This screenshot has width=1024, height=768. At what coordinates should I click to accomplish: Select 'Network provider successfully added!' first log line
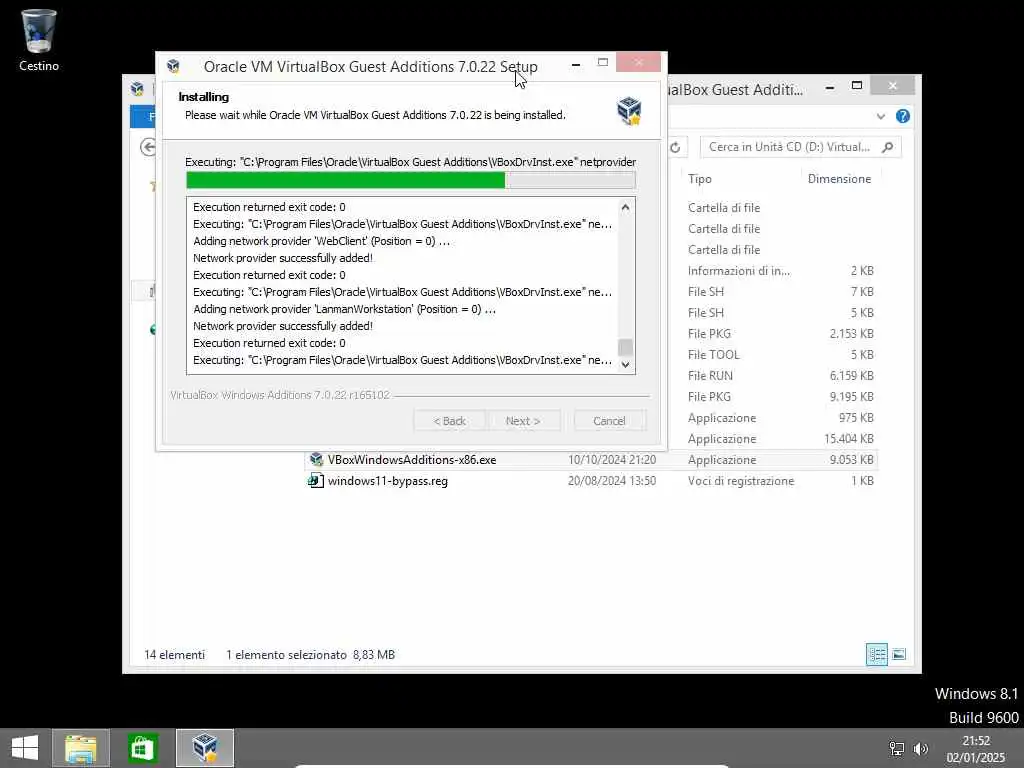point(283,258)
